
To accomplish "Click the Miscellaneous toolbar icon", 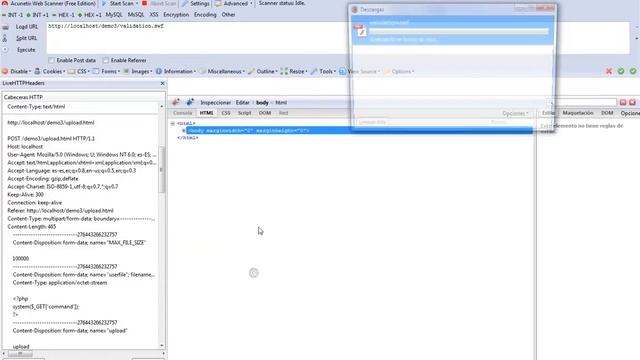I will (202, 71).
